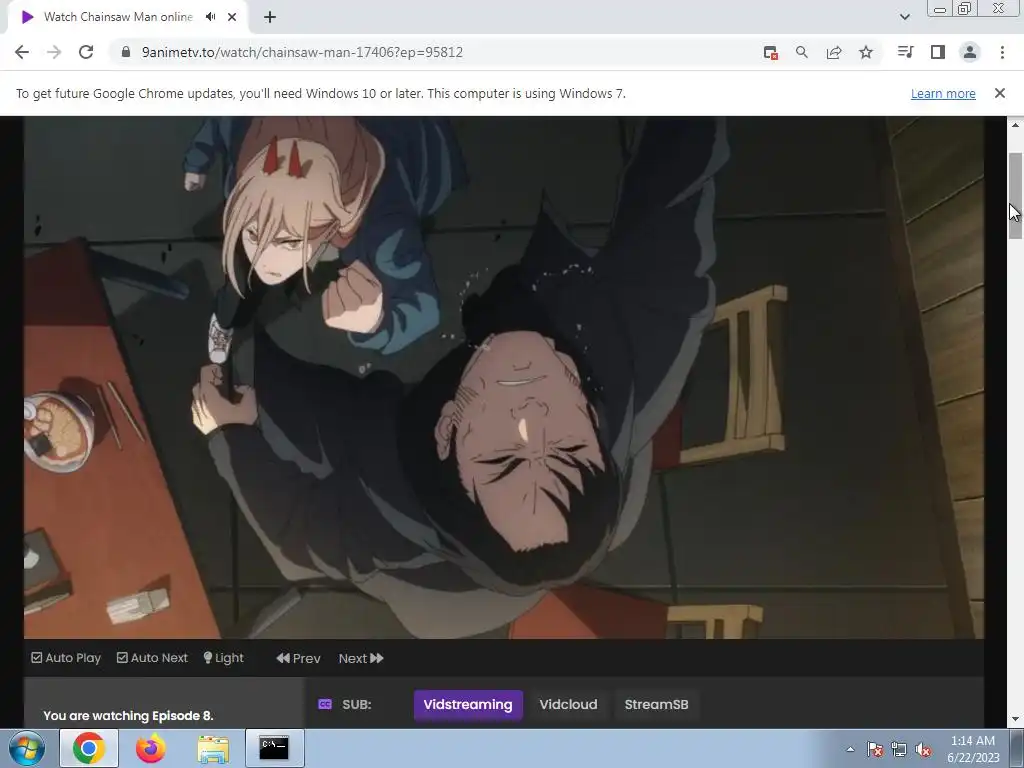Close the Chainsaw Man tab

click(232, 17)
